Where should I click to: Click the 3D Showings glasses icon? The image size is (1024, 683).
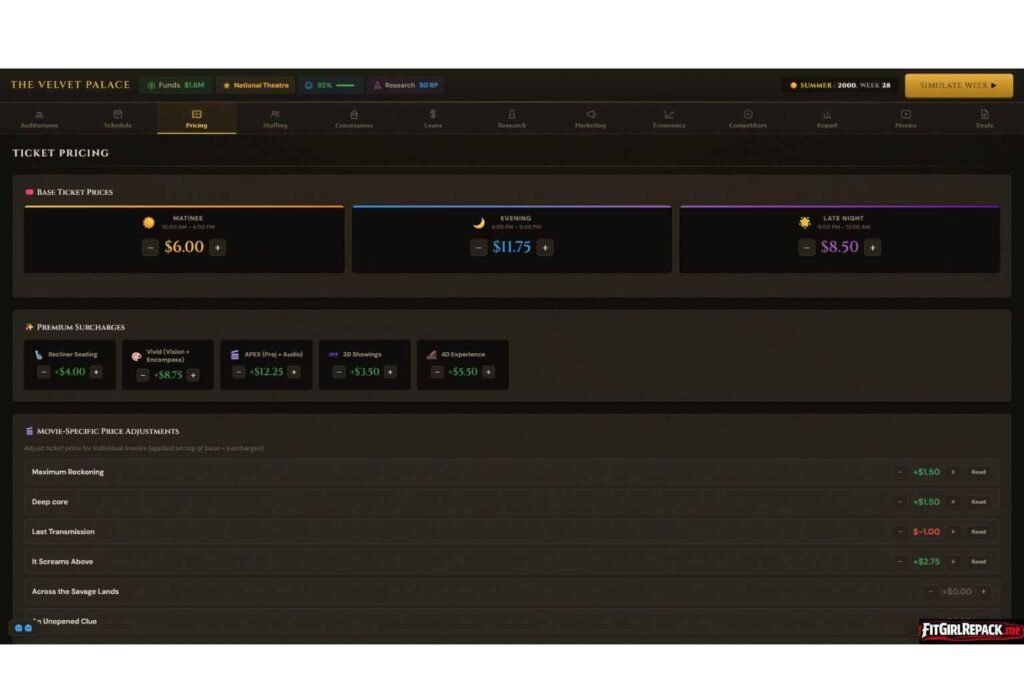pos(333,355)
